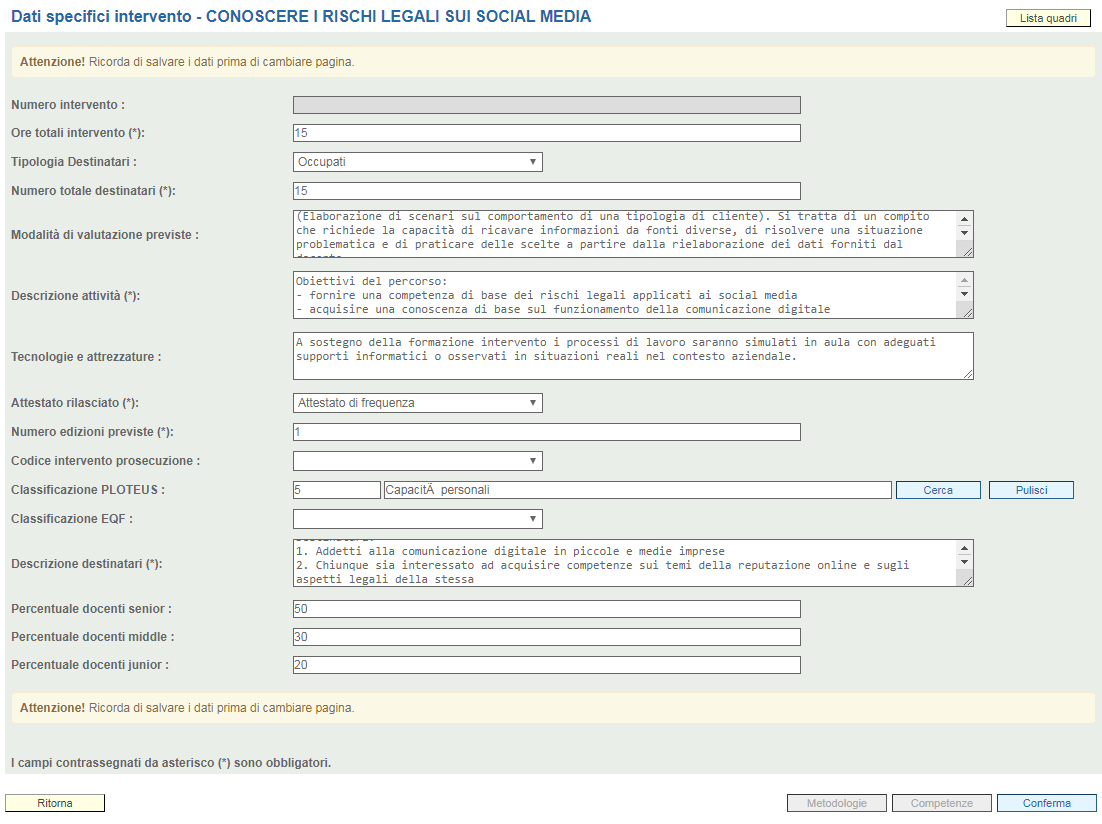Open Codice intervento prosecuzione dropdown
Image resolution: width=1102 pixels, height=824 pixels.
coord(417,461)
